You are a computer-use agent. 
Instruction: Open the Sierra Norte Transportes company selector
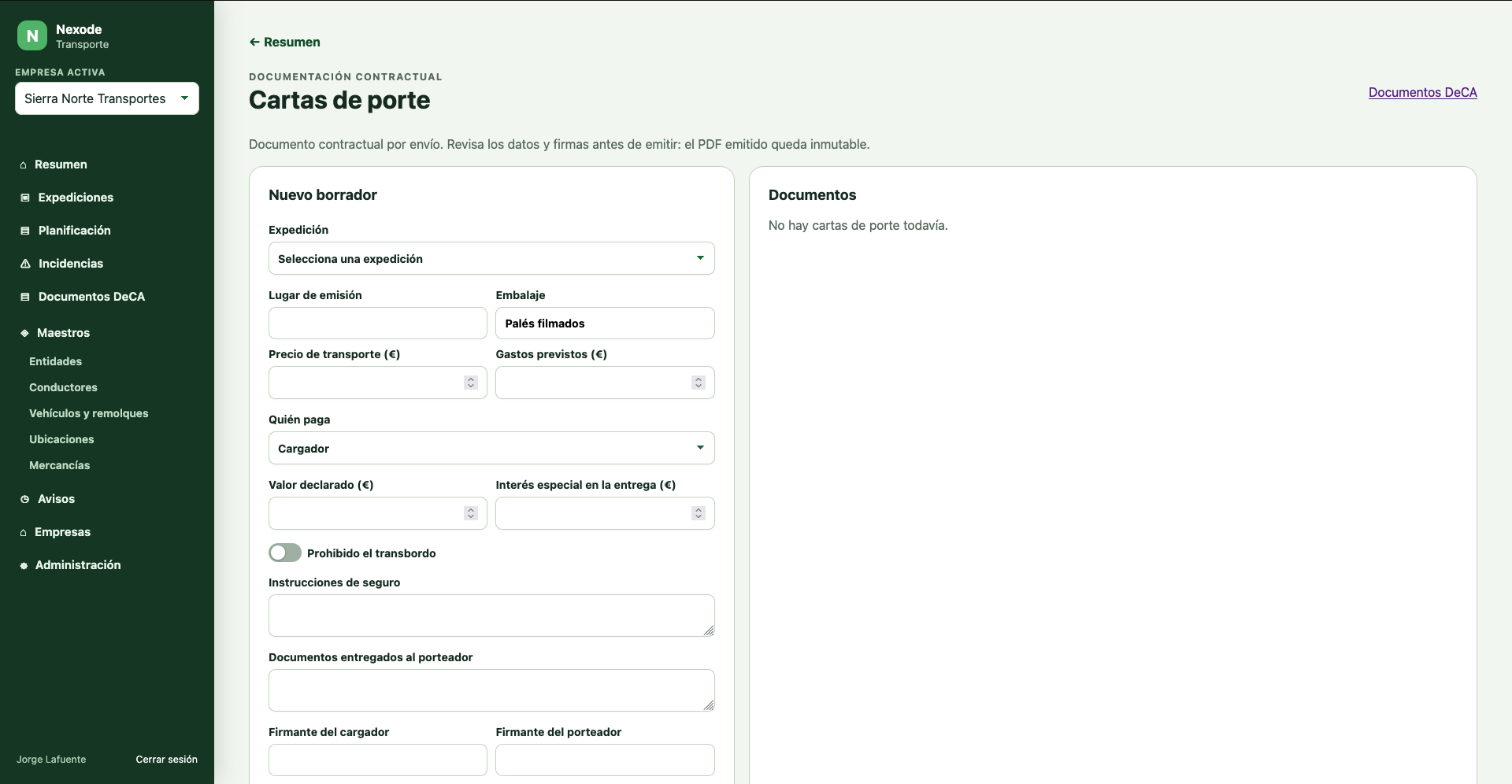(x=107, y=98)
